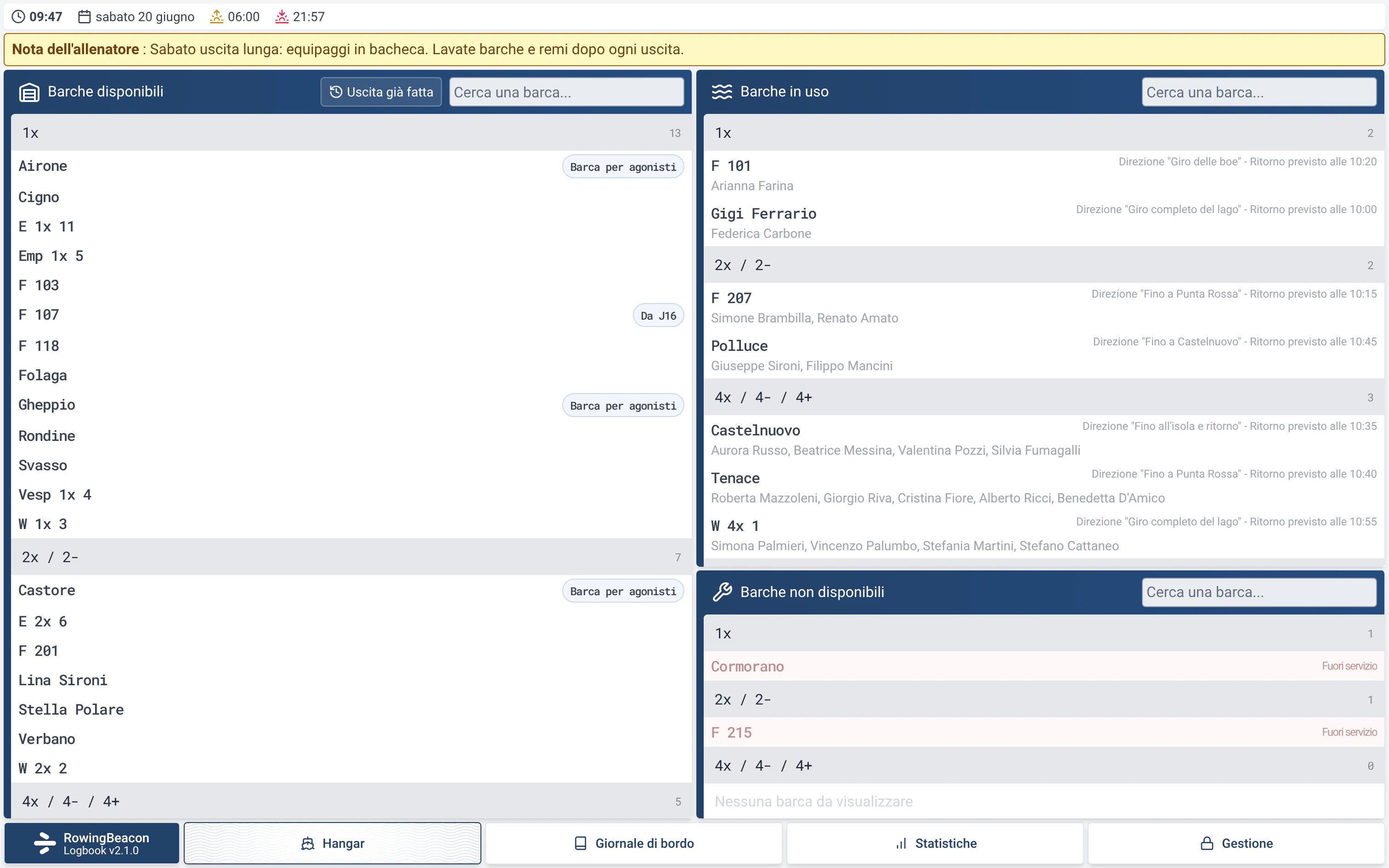The image size is (1389, 868).
Task: Click the clock icon in the top bar
Action: tap(18, 17)
